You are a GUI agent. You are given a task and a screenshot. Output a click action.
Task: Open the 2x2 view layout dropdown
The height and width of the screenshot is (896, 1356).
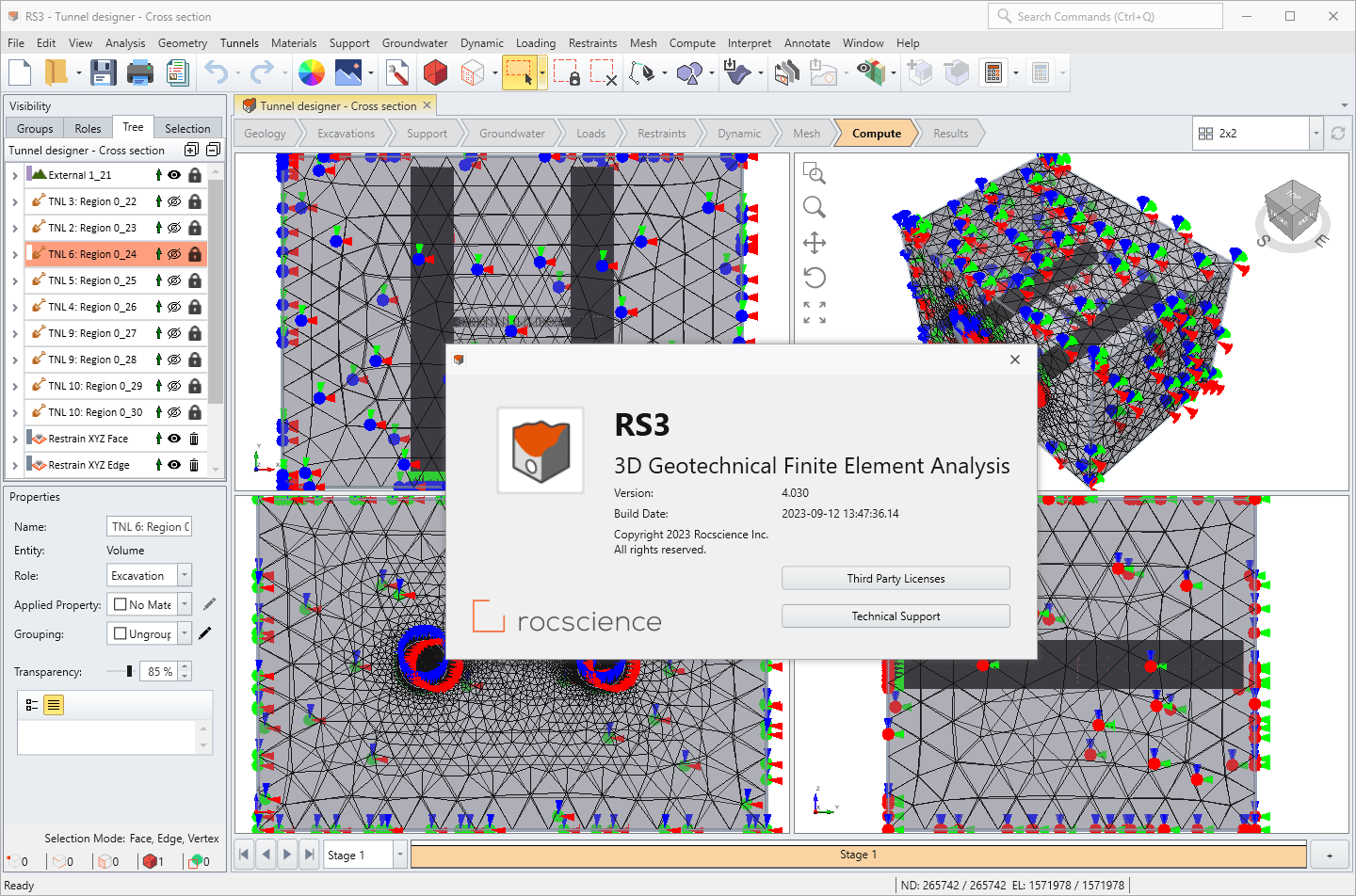pos(1316,134)
